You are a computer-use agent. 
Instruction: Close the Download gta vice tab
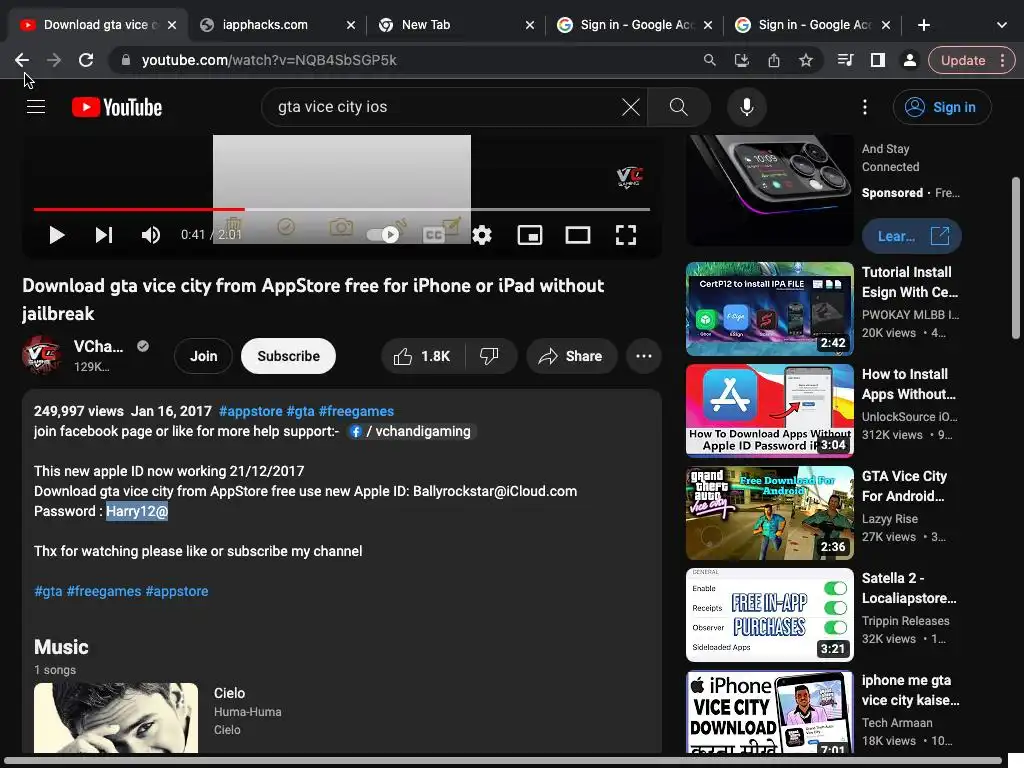pos(172,25)
